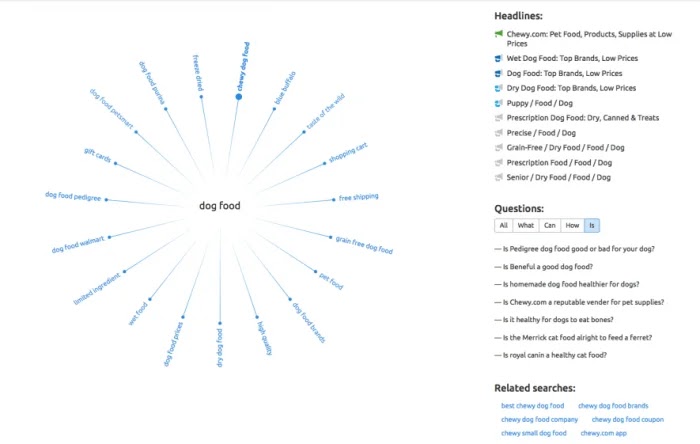Click the megaphone icon beside the Chewy.com headline
The image size is (700, 444).
click(x=499, y=34)
